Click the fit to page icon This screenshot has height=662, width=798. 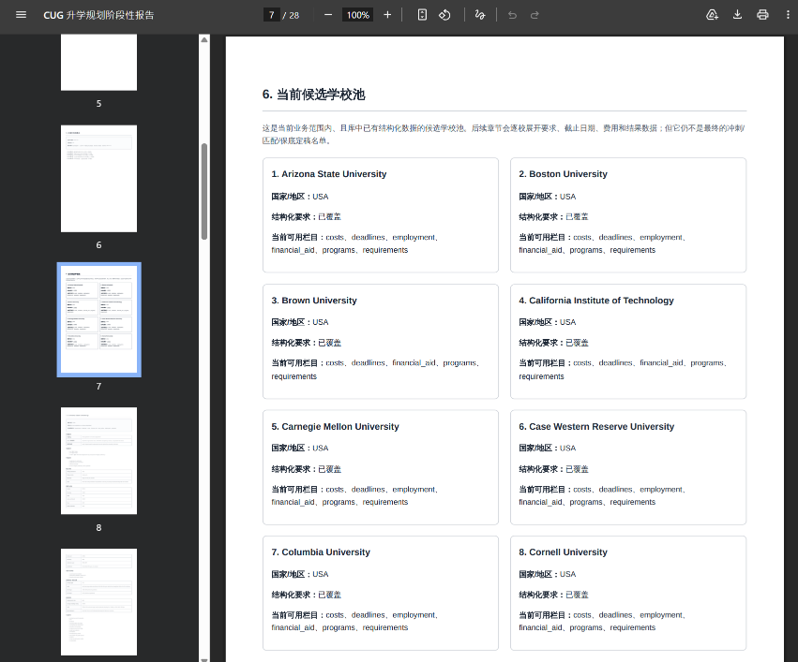point(422,15)
